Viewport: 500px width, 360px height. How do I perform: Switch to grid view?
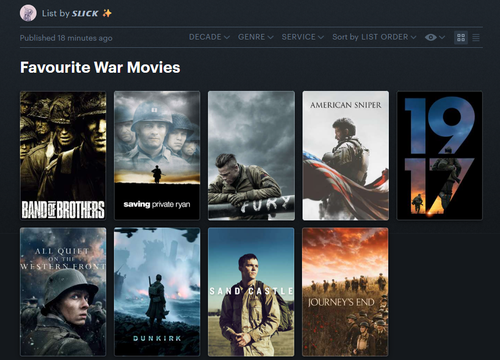click(x=461, y=38)
